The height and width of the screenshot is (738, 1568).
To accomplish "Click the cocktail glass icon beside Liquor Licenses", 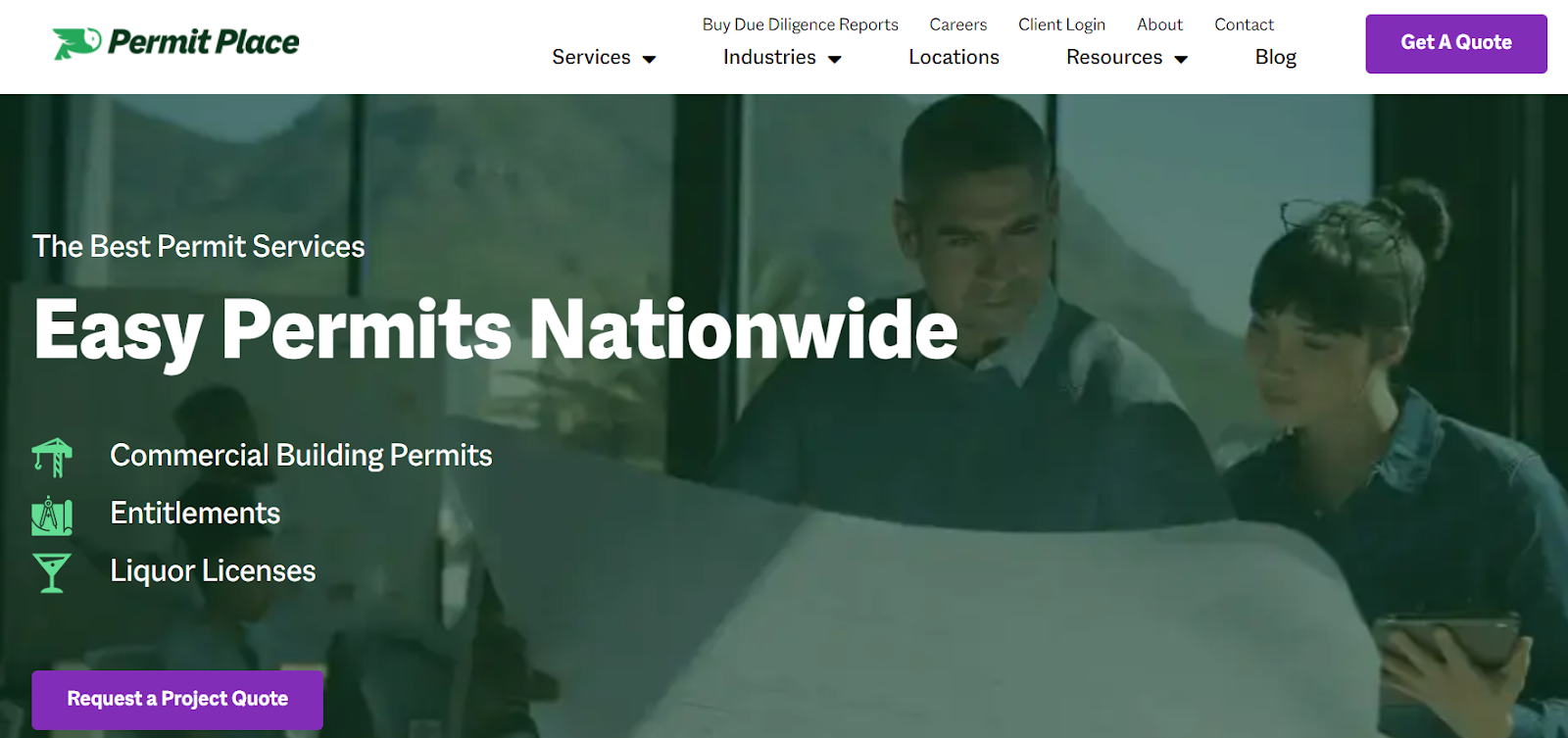I will coord(52,573).
